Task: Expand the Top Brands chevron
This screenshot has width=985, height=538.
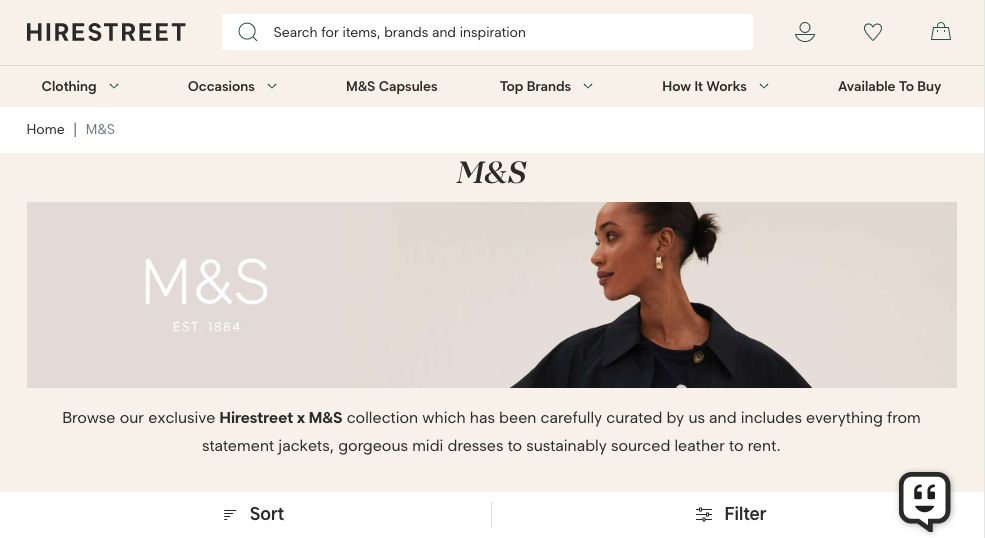Action: [x=588, y=86]
